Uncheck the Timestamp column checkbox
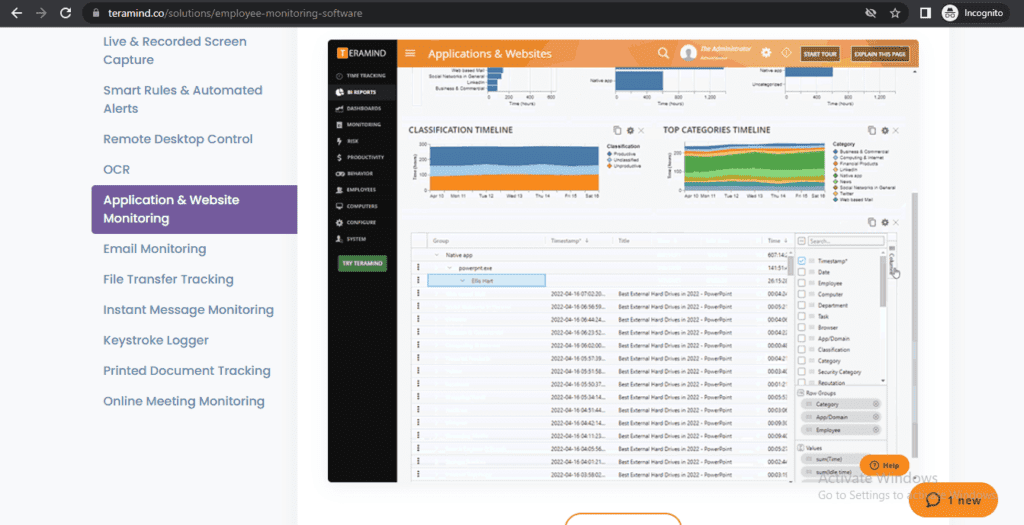This screenshot has height=525, width=1024. 802,261
